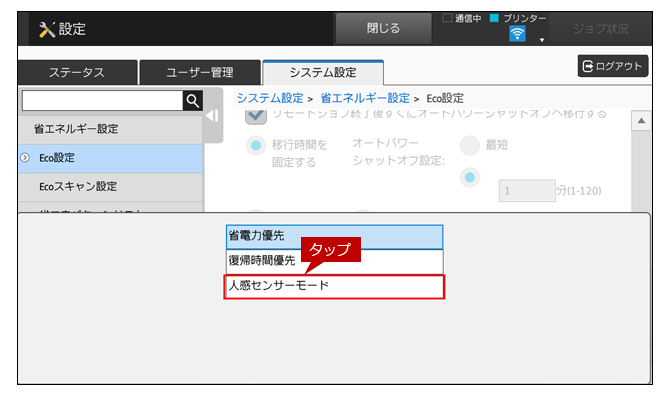
Task: Click the 通信中 indicator box
Action: pos(447,18)
